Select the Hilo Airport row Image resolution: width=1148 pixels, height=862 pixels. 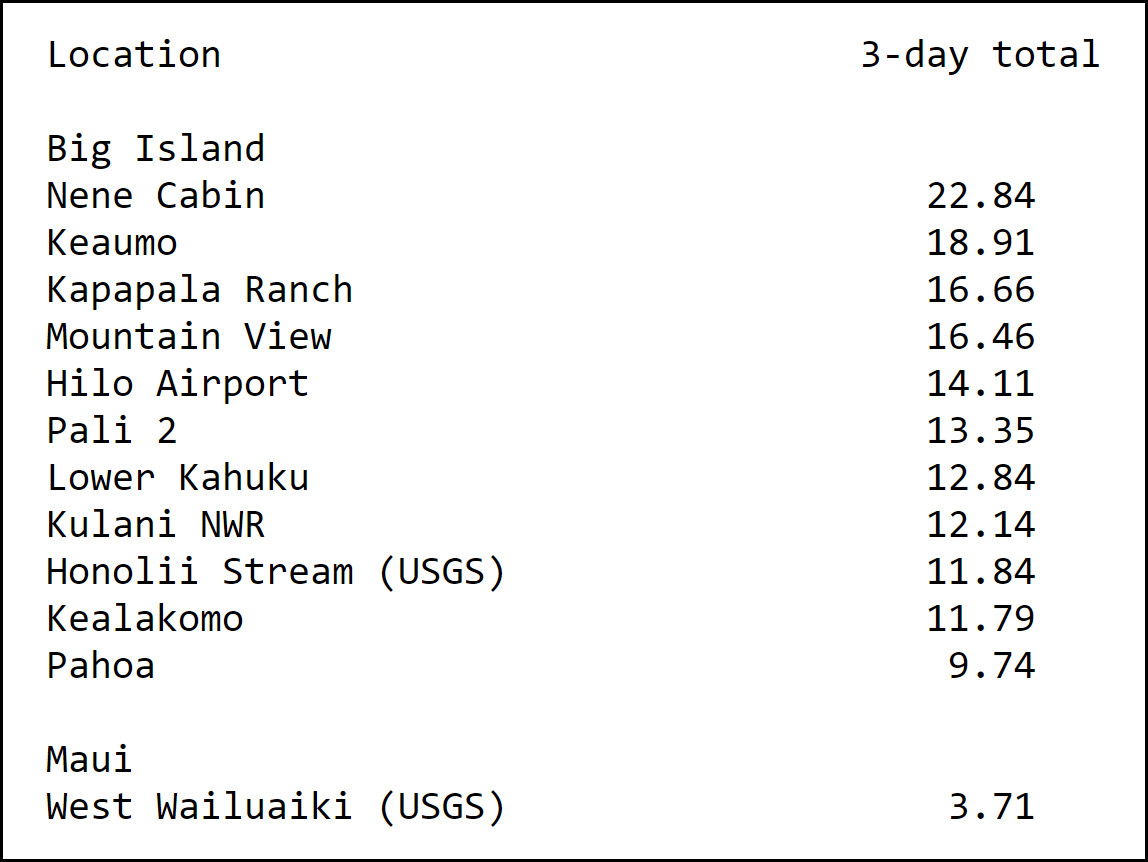click(541, 384)
